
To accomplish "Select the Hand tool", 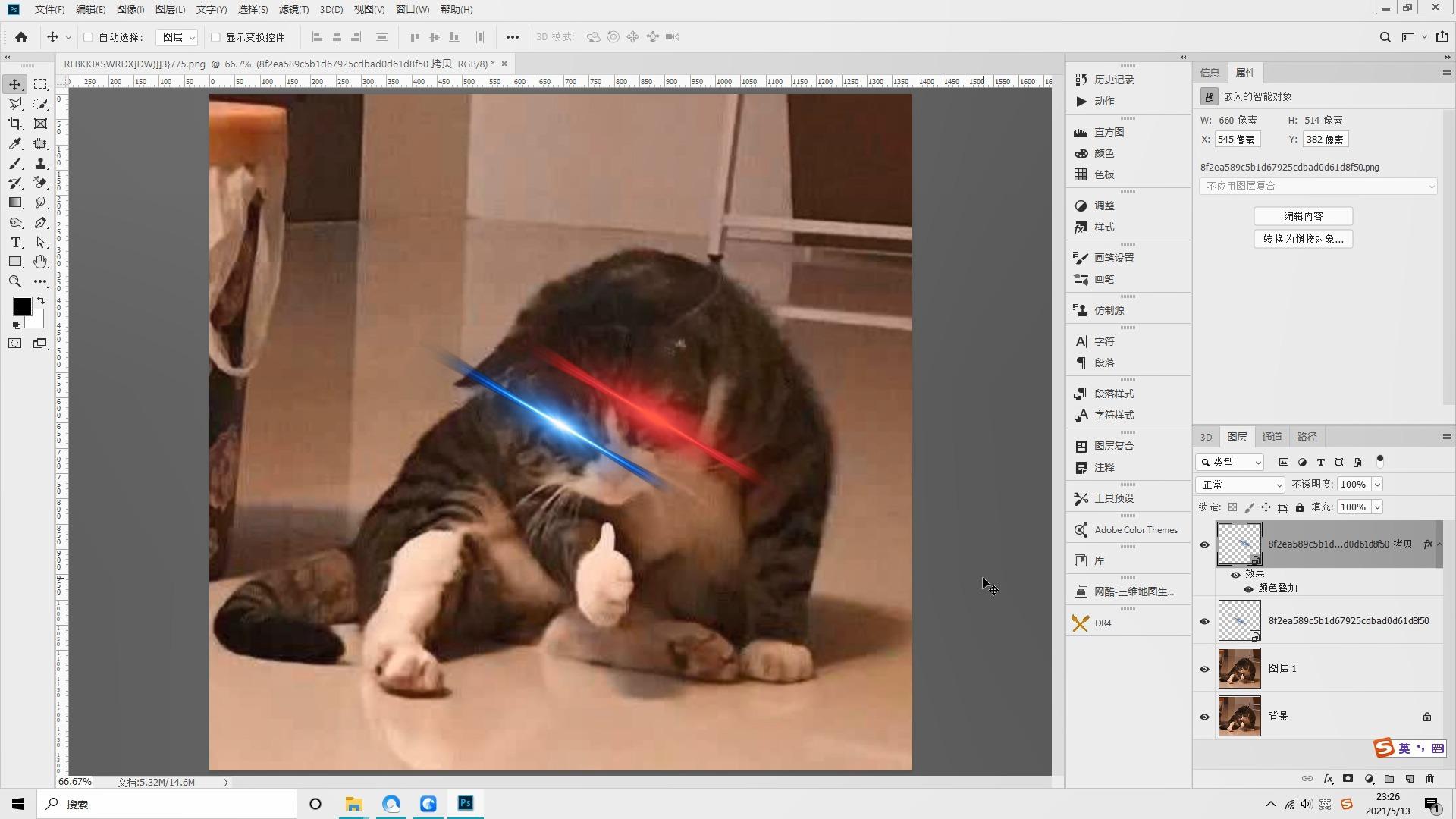I will (x=40, y=262).
